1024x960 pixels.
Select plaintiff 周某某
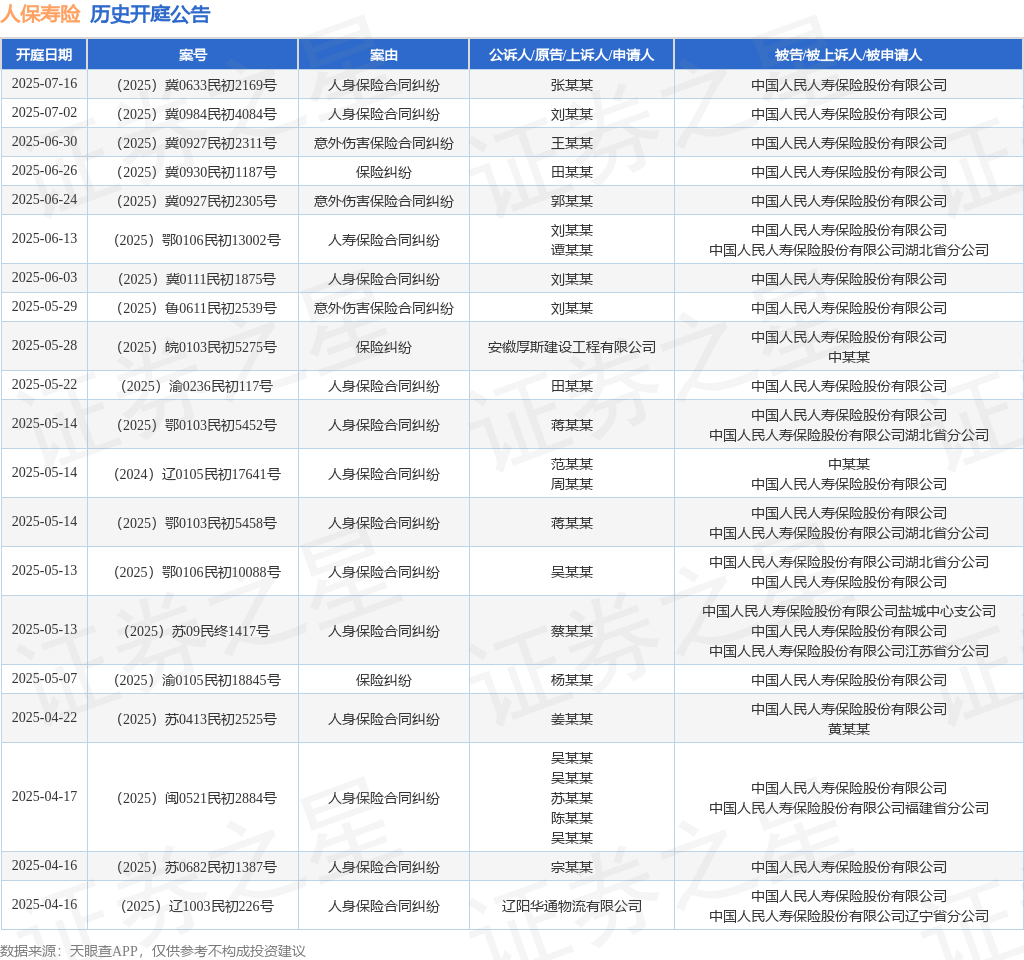point(571,484)
